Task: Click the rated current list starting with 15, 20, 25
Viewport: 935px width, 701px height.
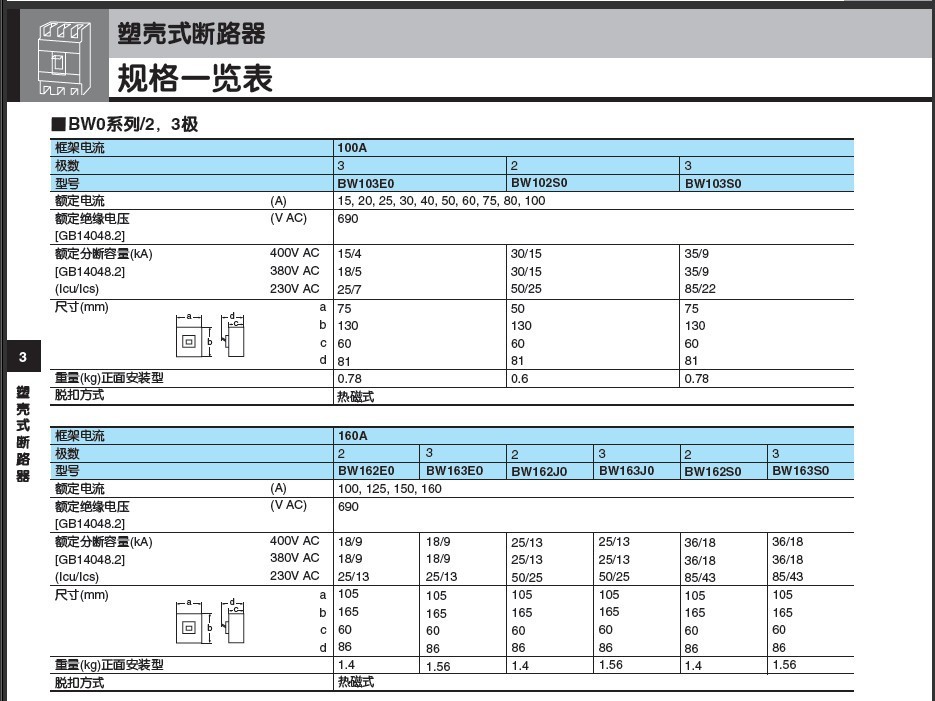Action: pos(441,201)
